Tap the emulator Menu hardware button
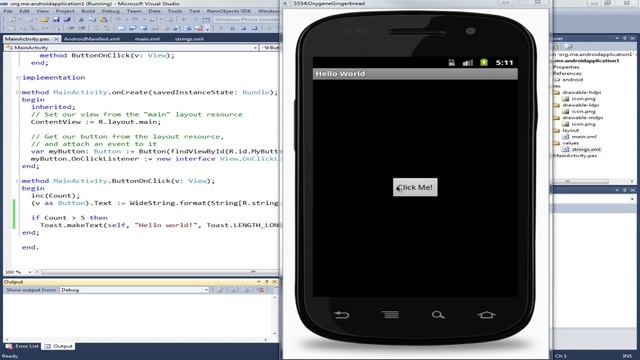 (391, 314)
